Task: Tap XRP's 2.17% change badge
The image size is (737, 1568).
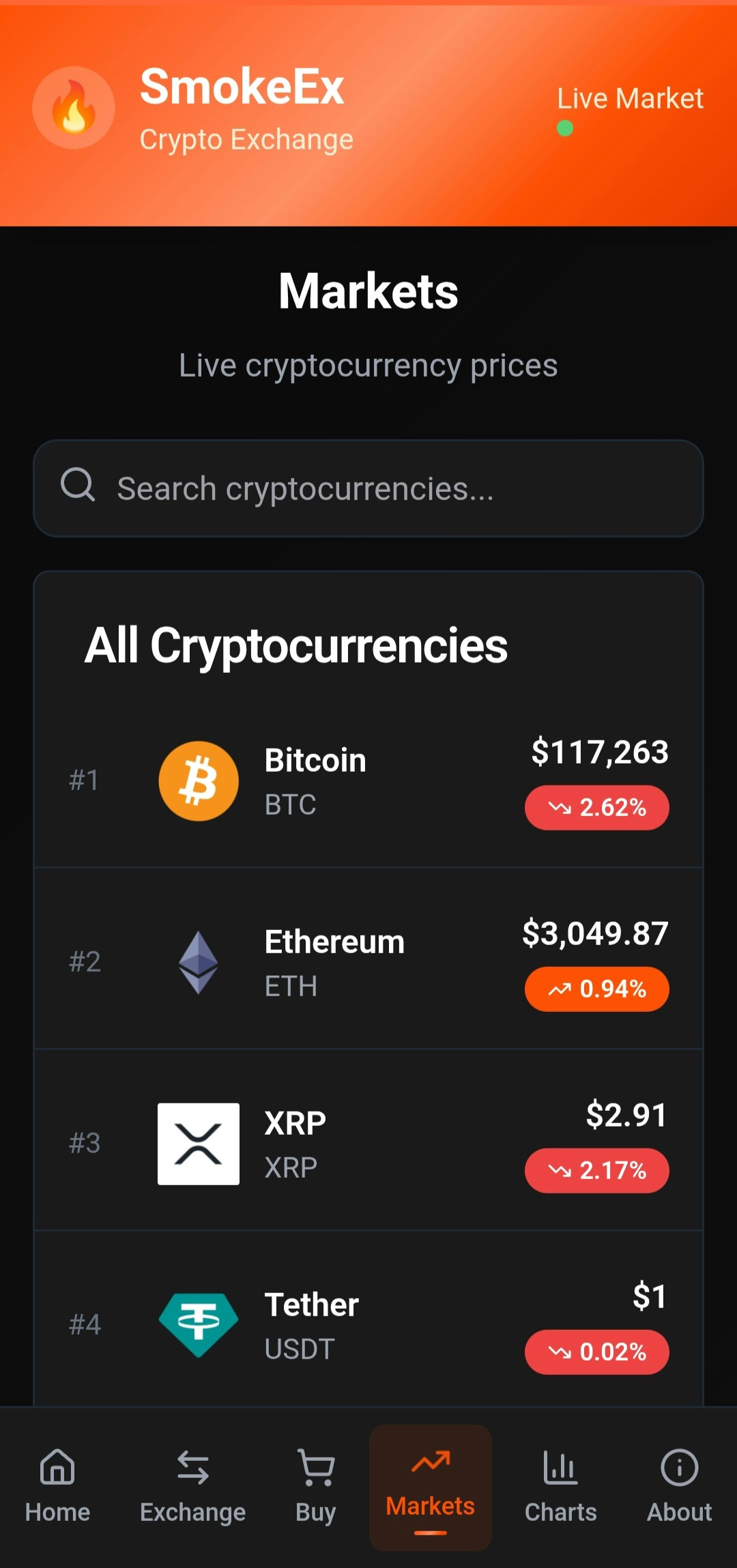Action: point(597,1171)
